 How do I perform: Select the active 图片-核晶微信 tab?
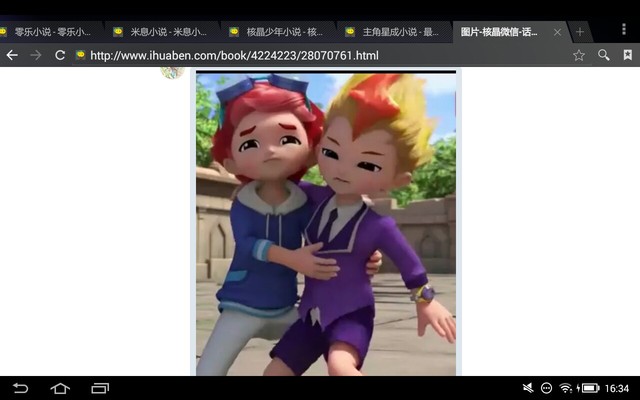(499, 32)
